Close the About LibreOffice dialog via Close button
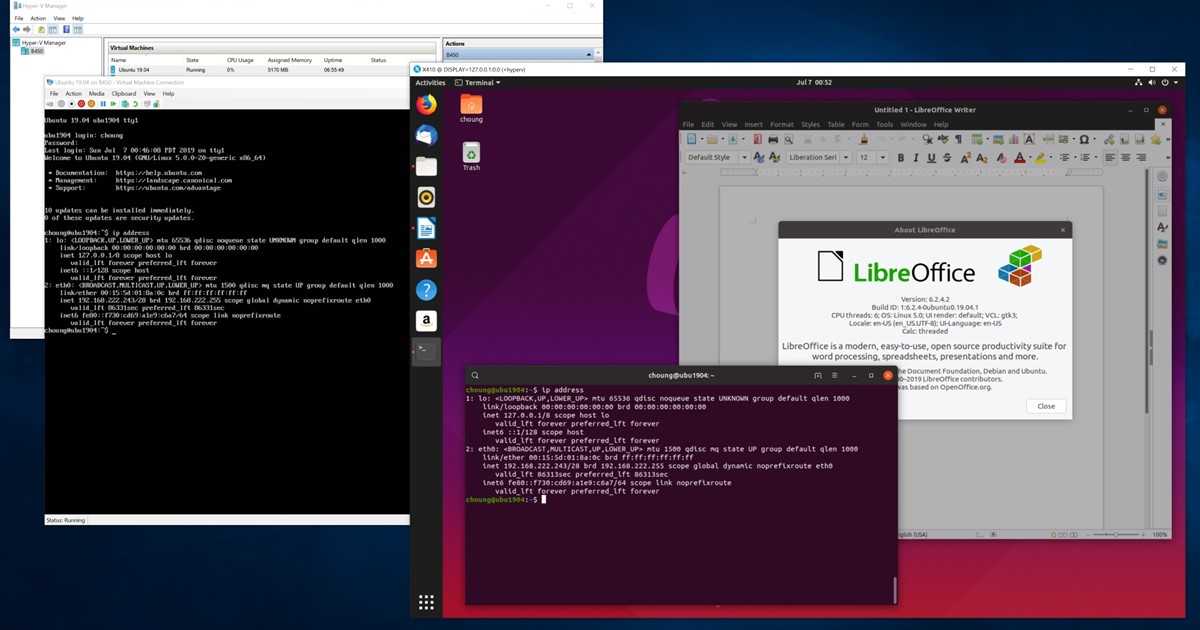Image resolution: width=1200 pixels, height=630 pixels. tap(1046, 406)
